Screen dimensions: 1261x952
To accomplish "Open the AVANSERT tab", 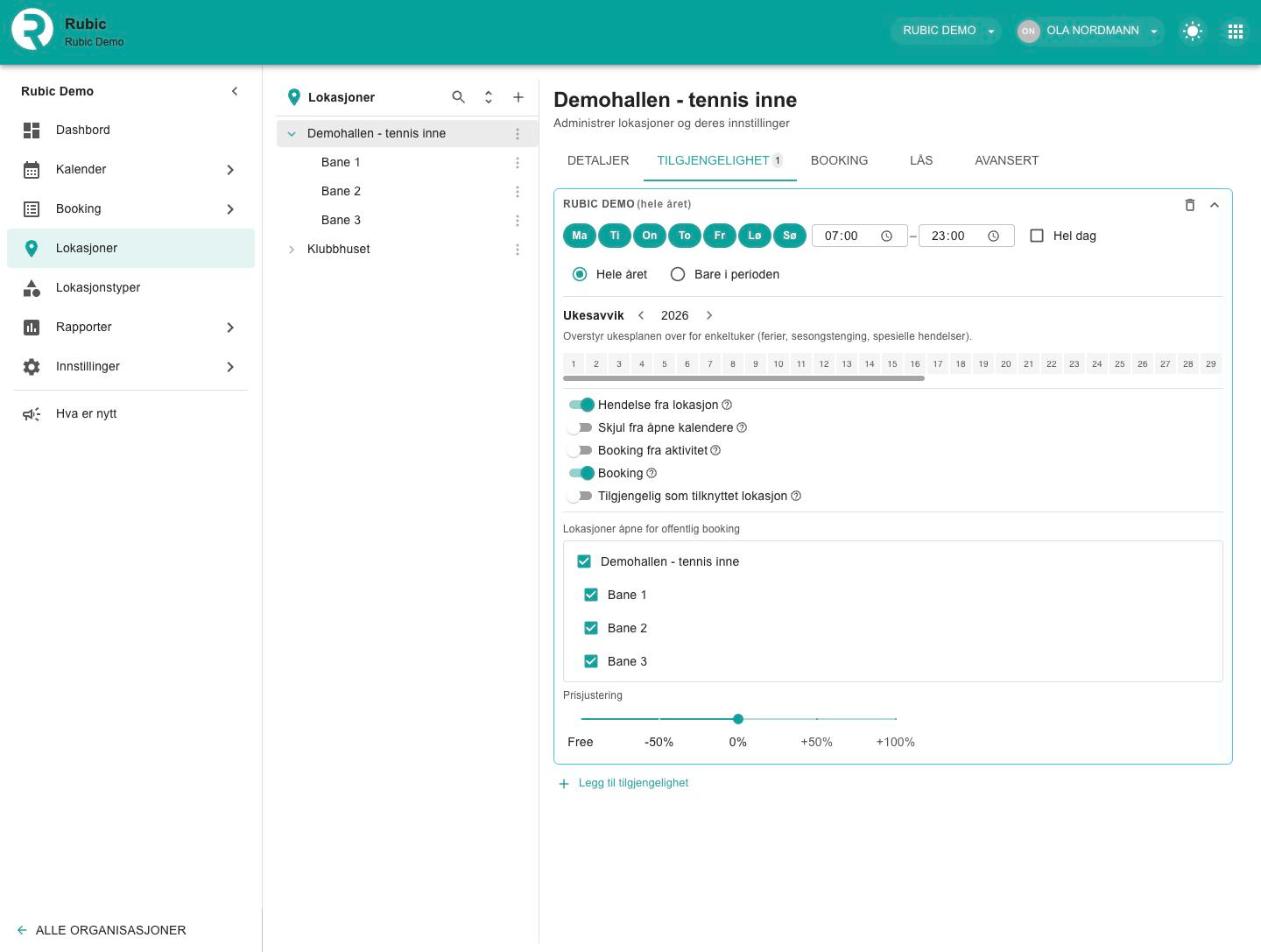I will coord(1006,160).
